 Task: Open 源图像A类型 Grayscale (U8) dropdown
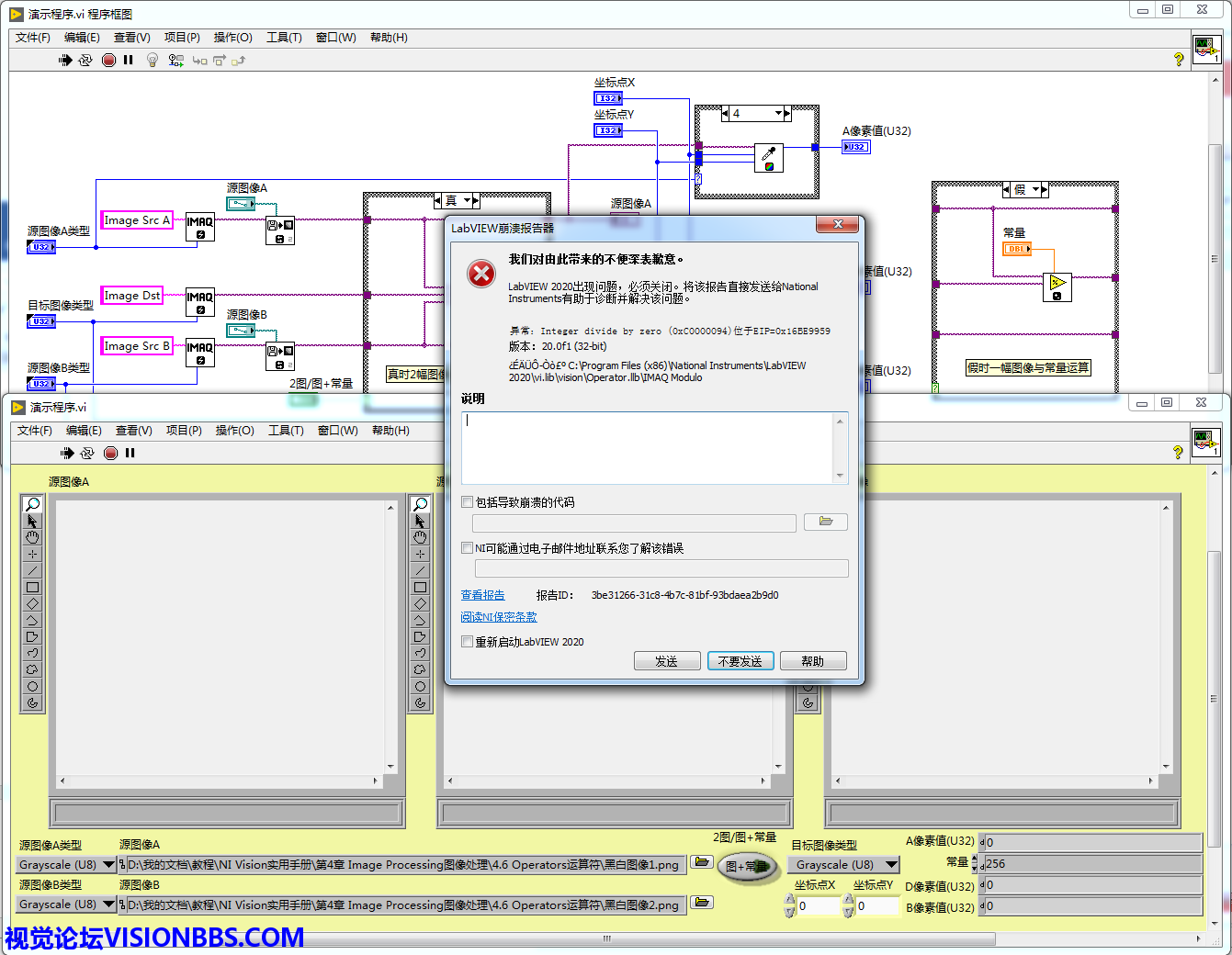(x=66, y=864)
